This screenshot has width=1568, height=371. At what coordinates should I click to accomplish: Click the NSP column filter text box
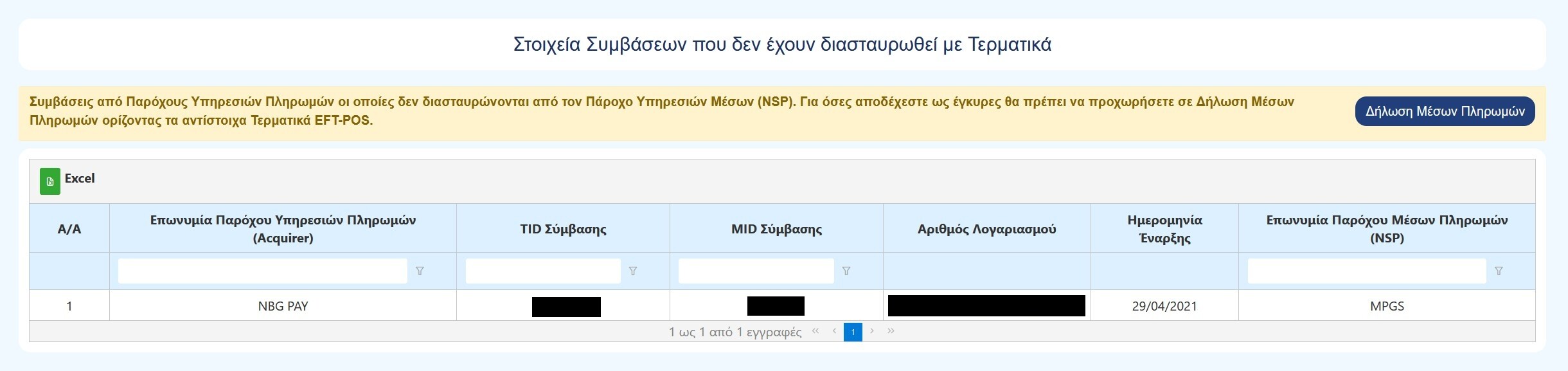1366,271
